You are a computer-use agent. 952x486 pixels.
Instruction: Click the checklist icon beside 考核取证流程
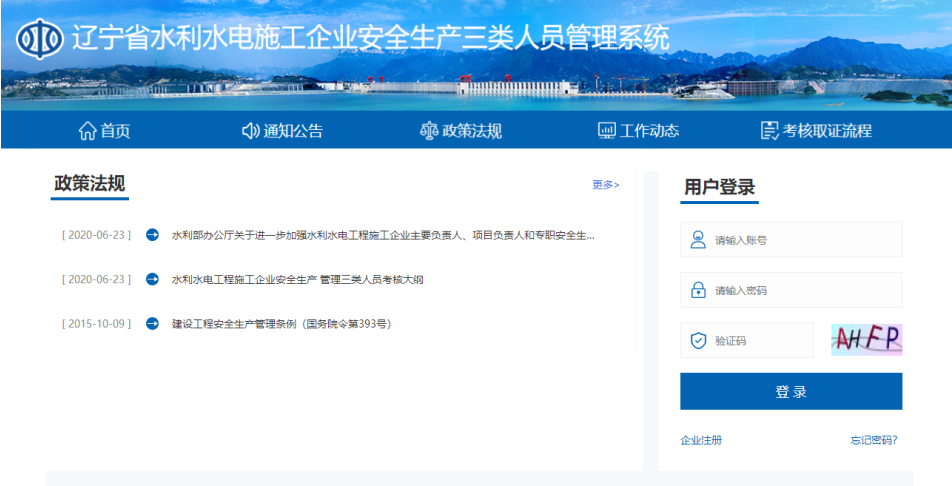pos(770,131)
